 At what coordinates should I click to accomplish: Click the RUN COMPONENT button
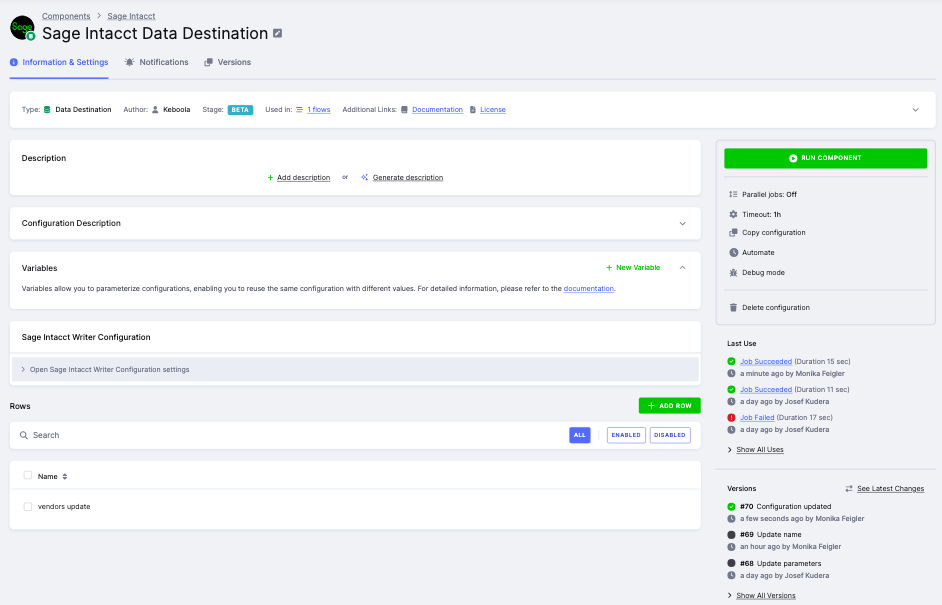(x=825, y=158)
